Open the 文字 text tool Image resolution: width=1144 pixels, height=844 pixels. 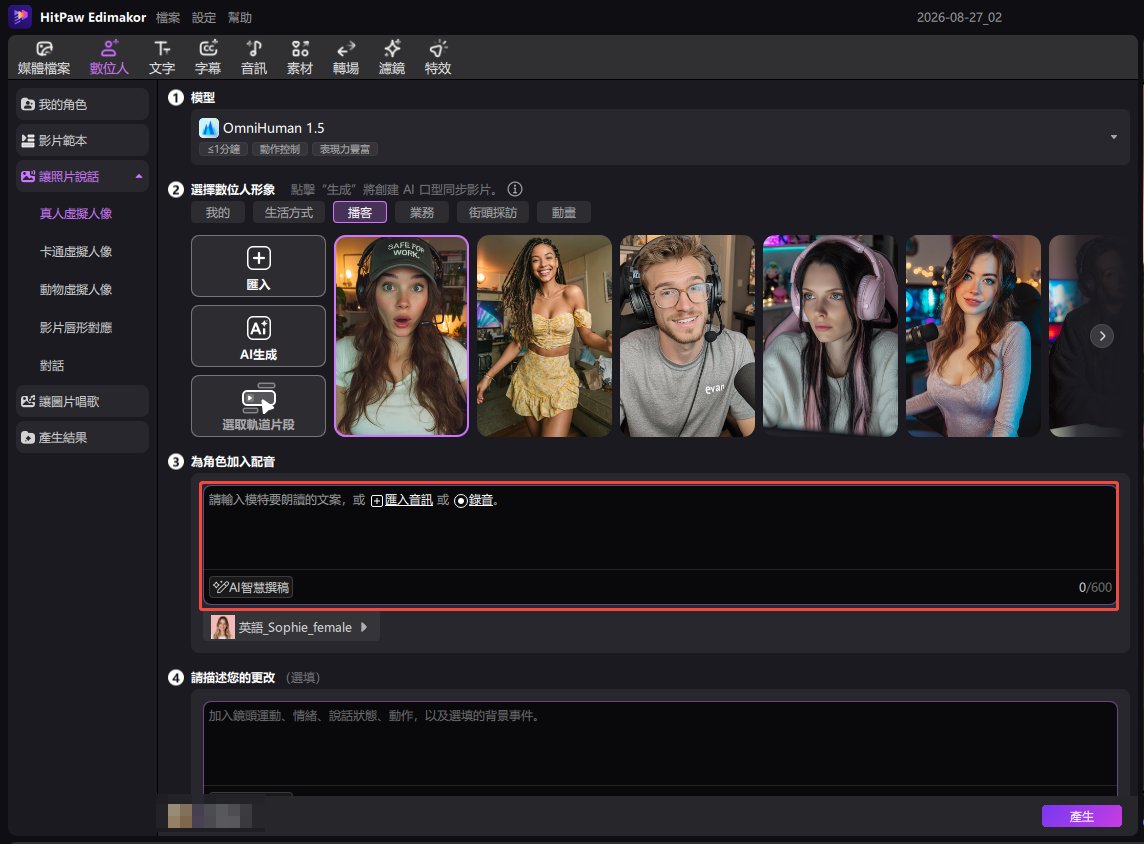[162, 58]
